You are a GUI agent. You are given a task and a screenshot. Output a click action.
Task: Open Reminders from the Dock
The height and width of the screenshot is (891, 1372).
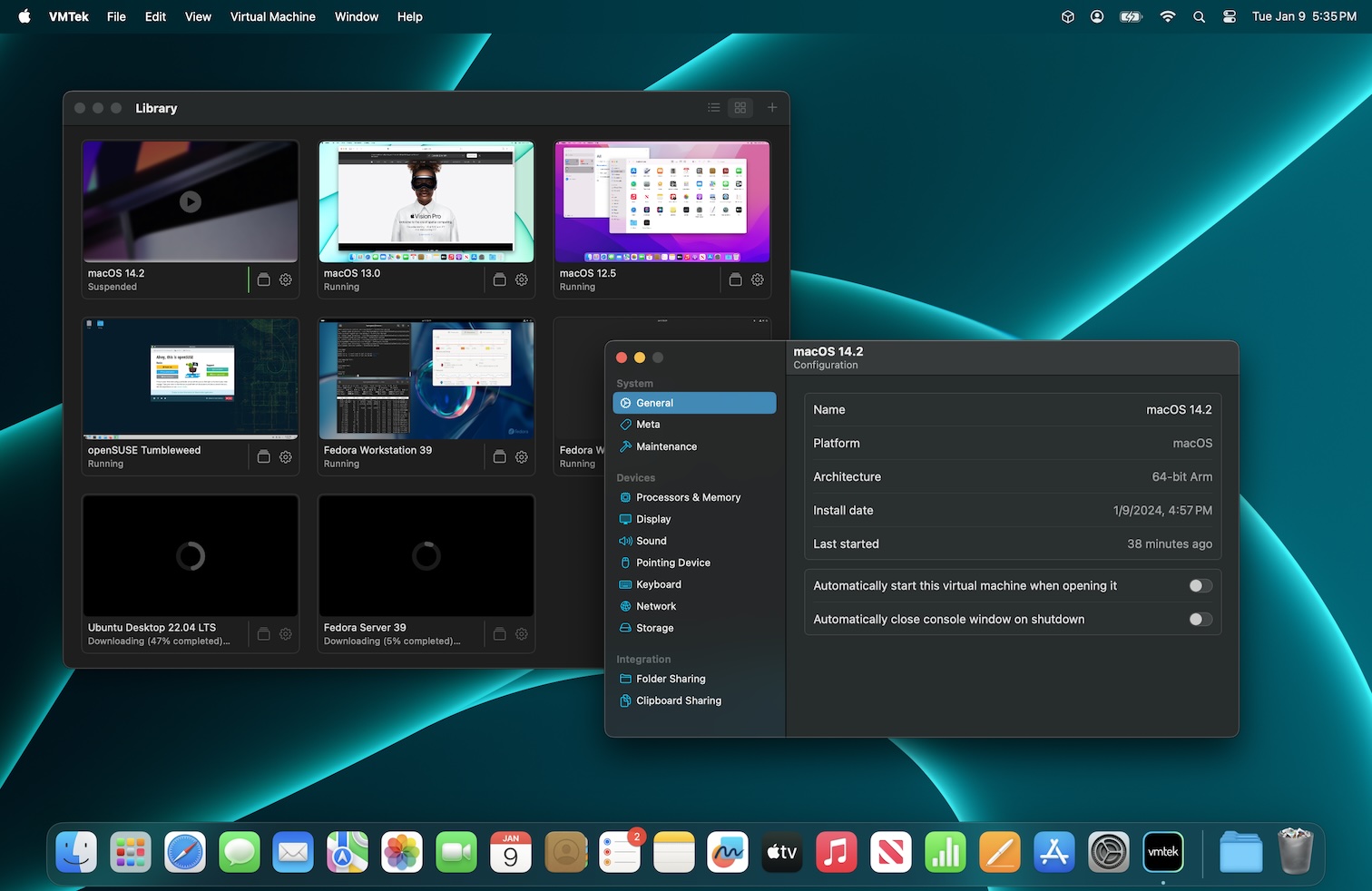(620, 852)
